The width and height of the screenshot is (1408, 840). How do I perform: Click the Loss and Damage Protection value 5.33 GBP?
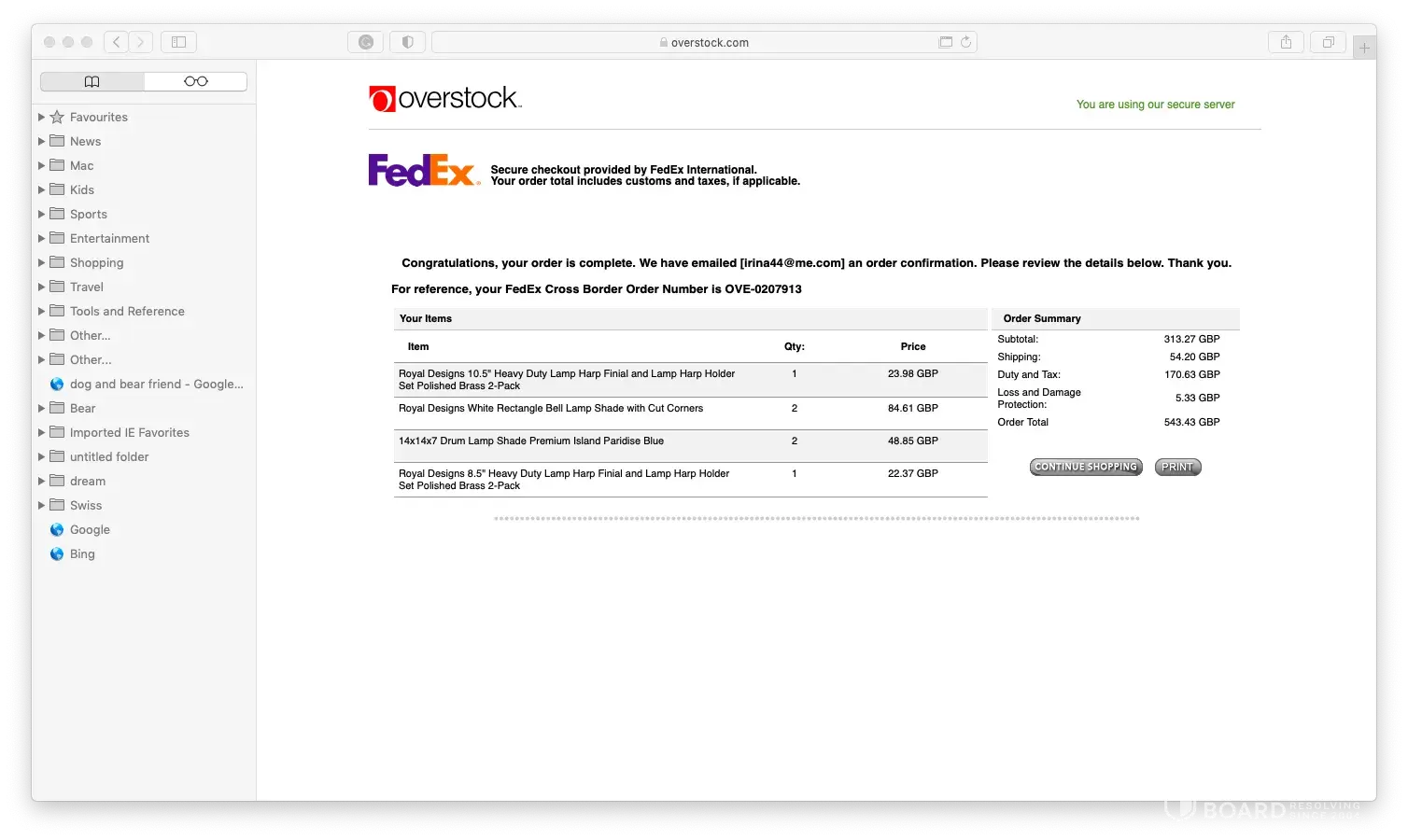(x=1197, y=398)
